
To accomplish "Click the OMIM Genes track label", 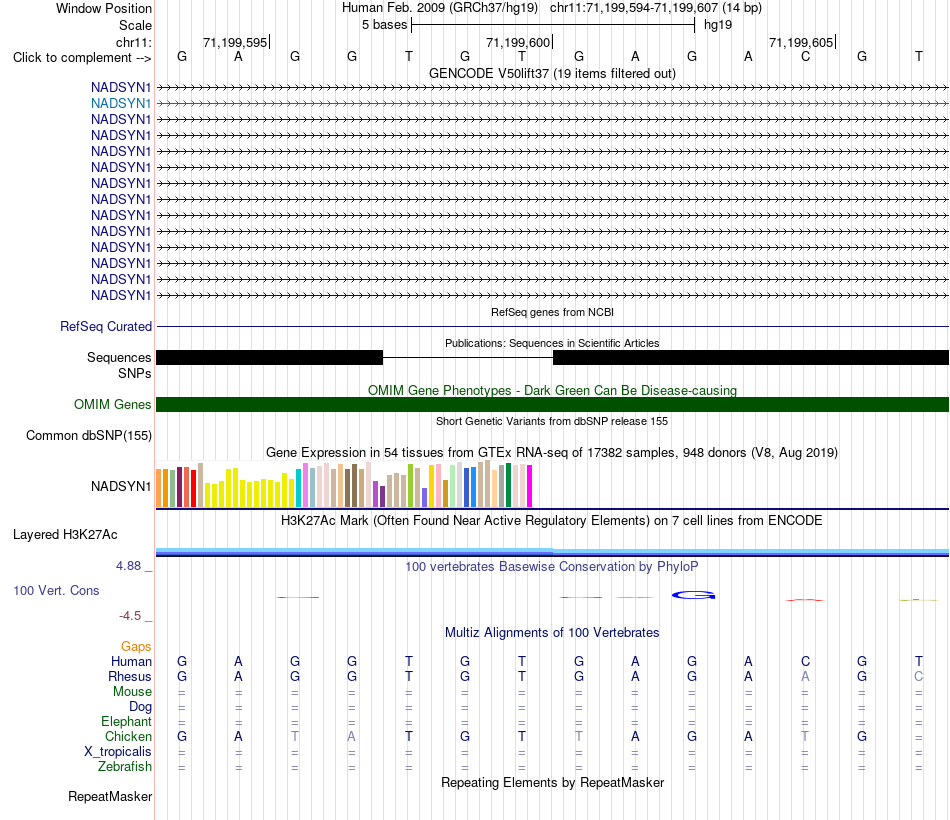I will (x=113, y=404).
